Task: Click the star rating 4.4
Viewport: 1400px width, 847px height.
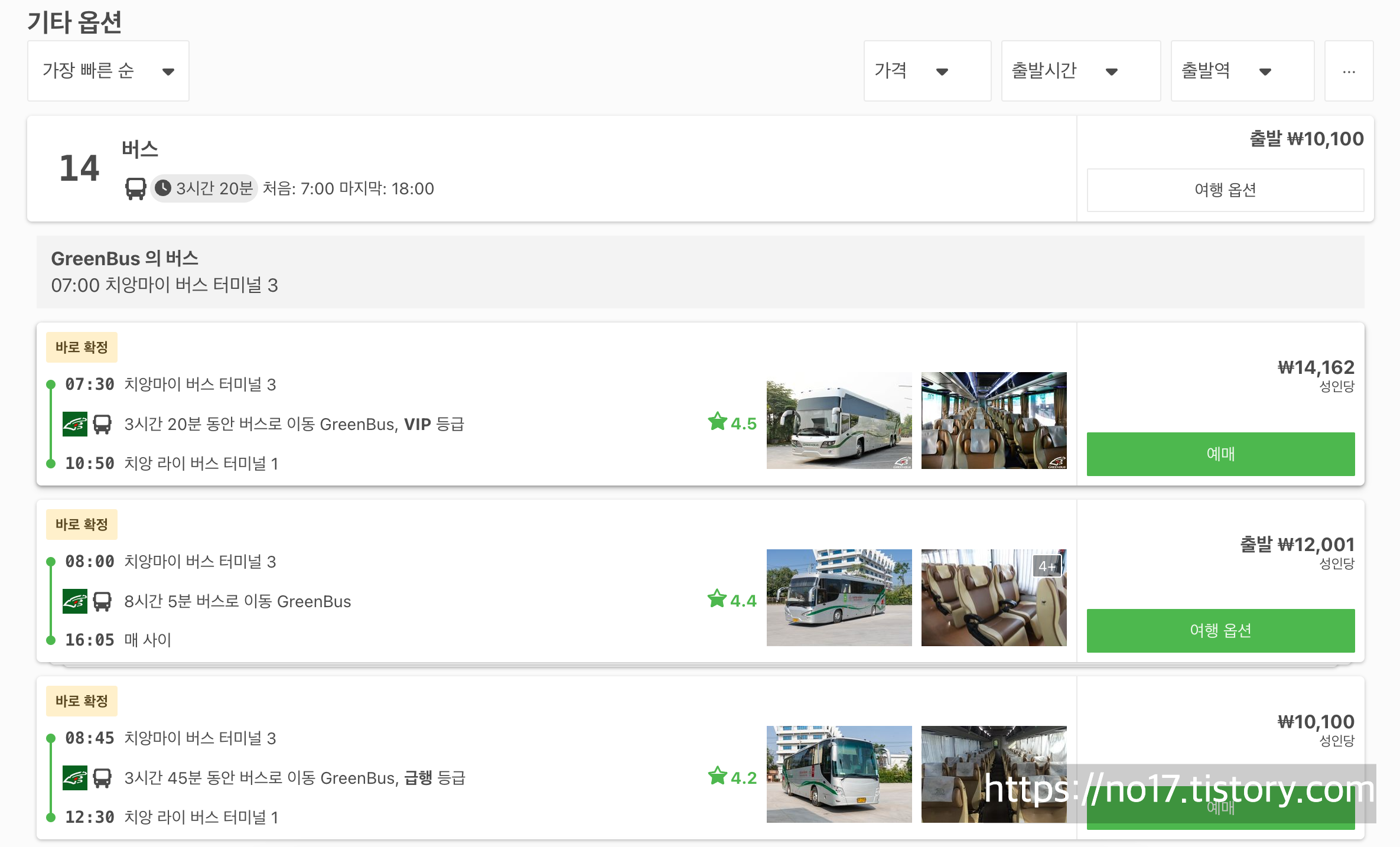Action: (732, 600)
